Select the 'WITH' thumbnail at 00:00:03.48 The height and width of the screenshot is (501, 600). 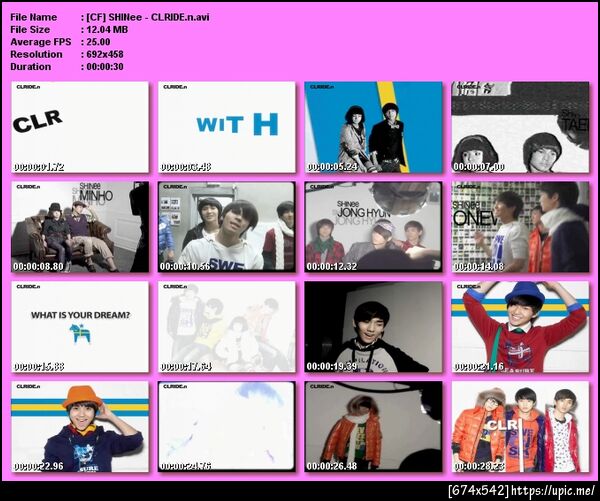coord(227,127)
